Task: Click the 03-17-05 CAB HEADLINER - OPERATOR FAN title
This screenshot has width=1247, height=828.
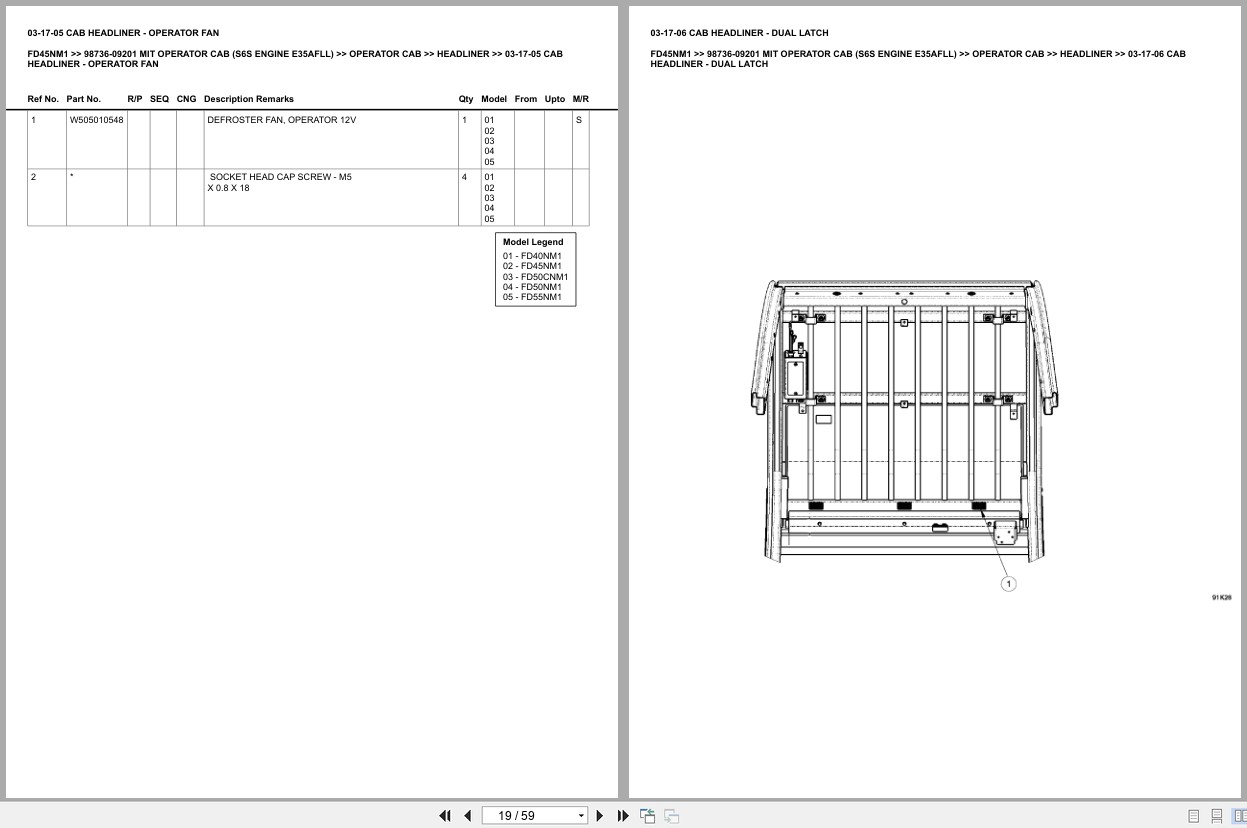Action: 123,33
